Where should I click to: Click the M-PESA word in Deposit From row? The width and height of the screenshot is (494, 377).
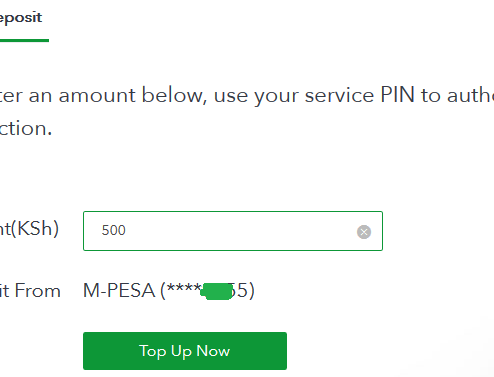[119, 291]
